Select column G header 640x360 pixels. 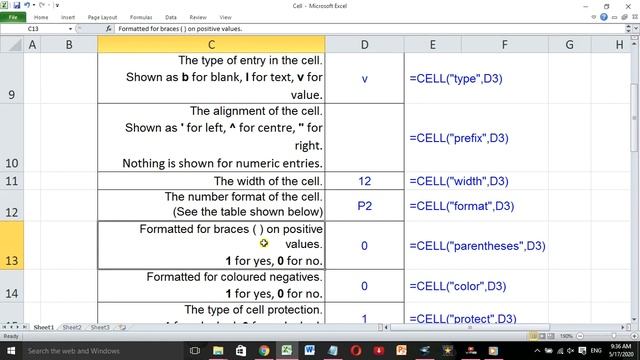point(570,44)
